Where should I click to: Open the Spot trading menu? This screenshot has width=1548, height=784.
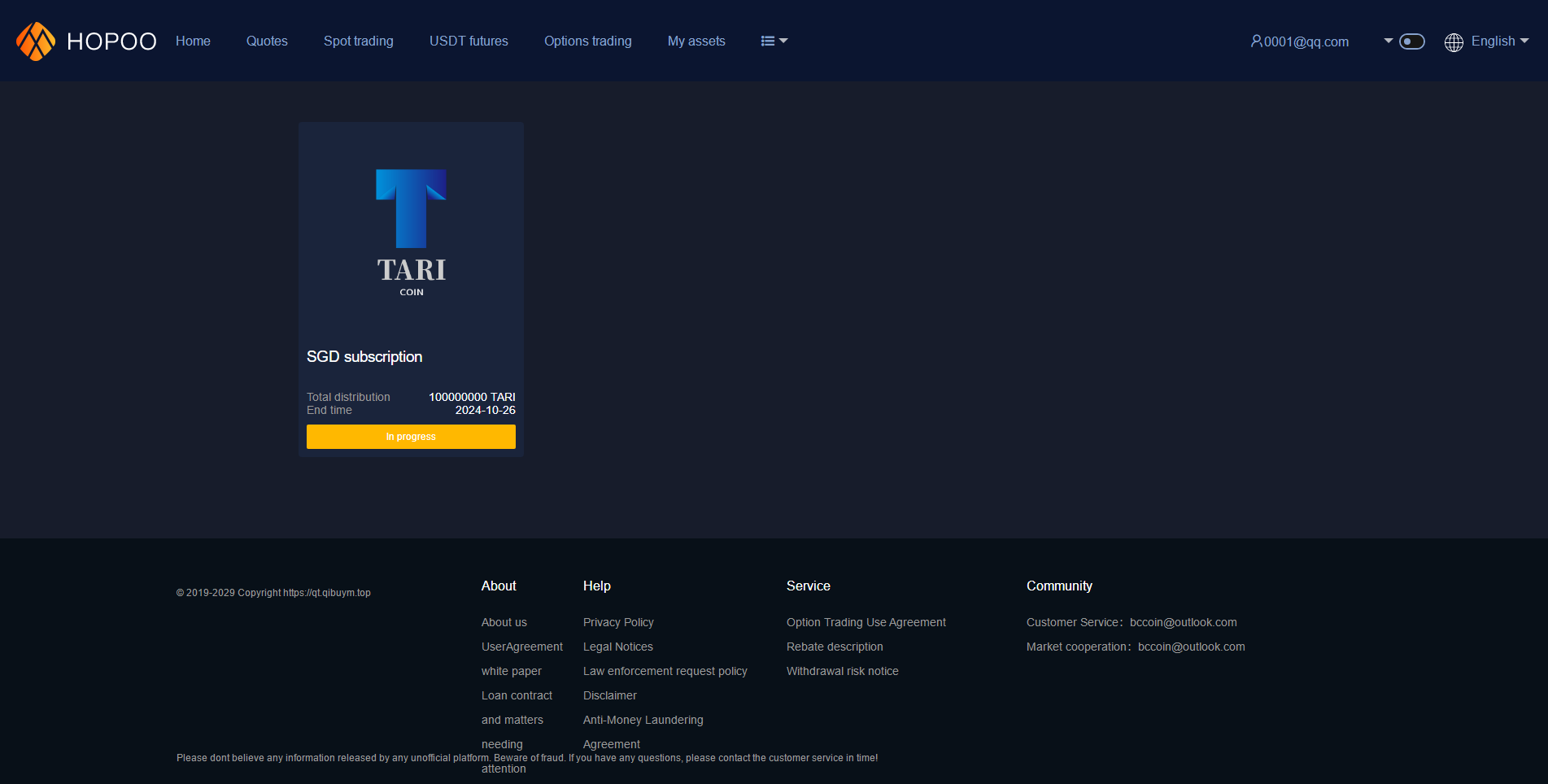tap(358, 41)
